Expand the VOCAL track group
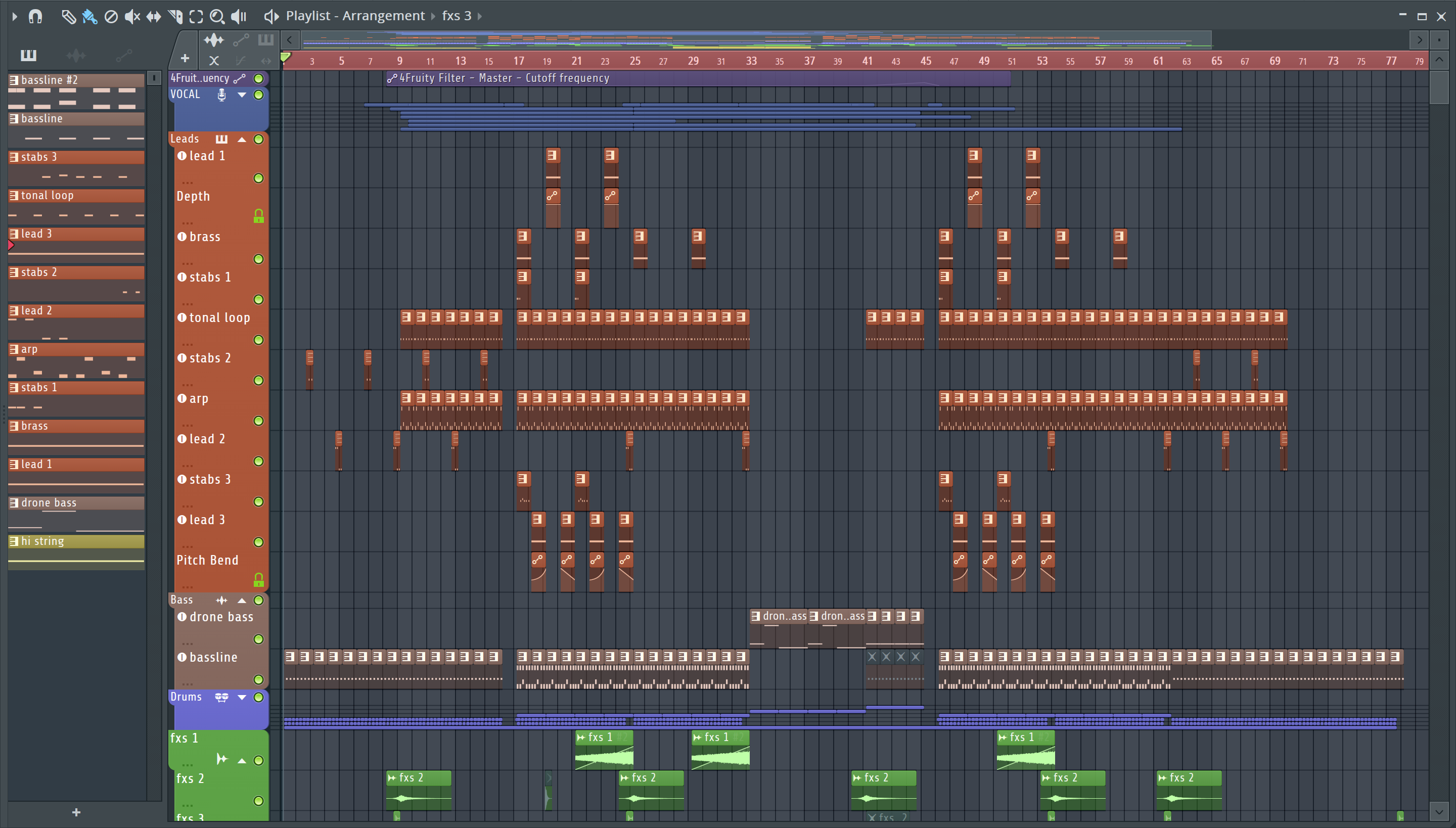The height and width of the screenshot is (828, 1456). click(242, 95)
